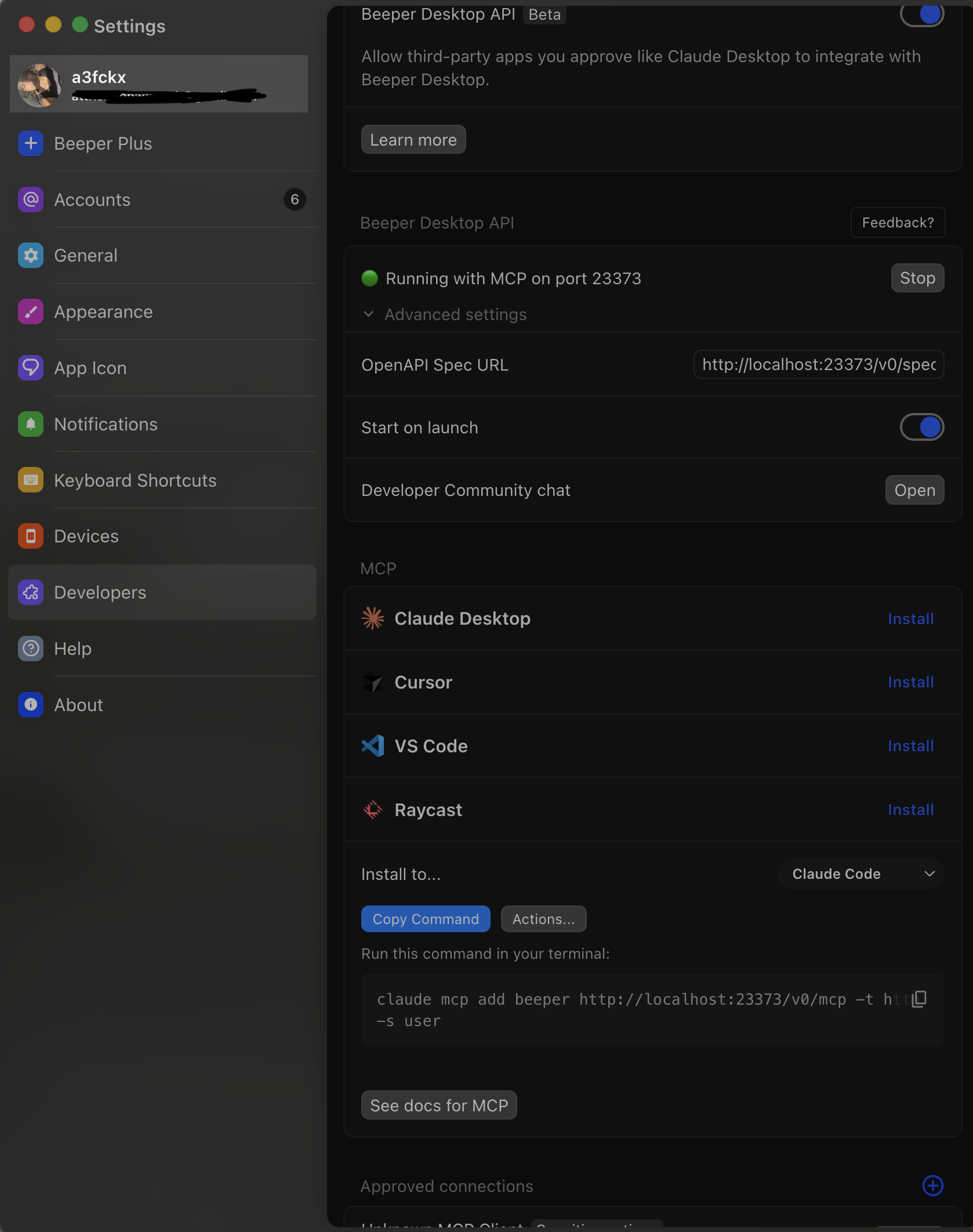
Task: Select the Notifications bell icon
Action: click(30, 424)
